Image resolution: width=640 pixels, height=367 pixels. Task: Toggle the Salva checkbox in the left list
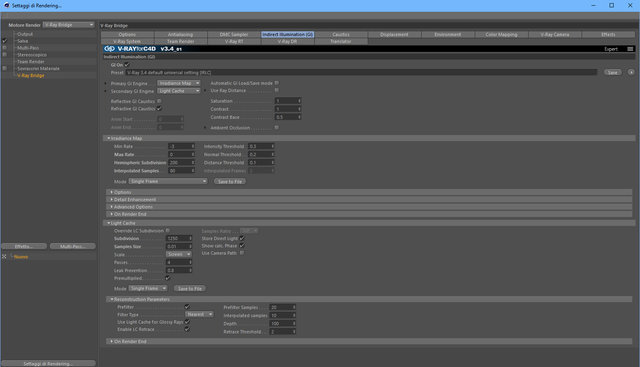coord(4,41)
